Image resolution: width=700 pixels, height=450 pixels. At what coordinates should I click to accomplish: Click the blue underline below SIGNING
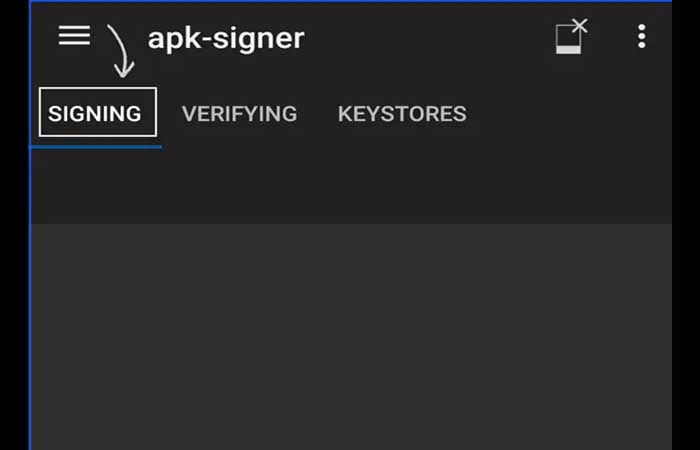96,146
